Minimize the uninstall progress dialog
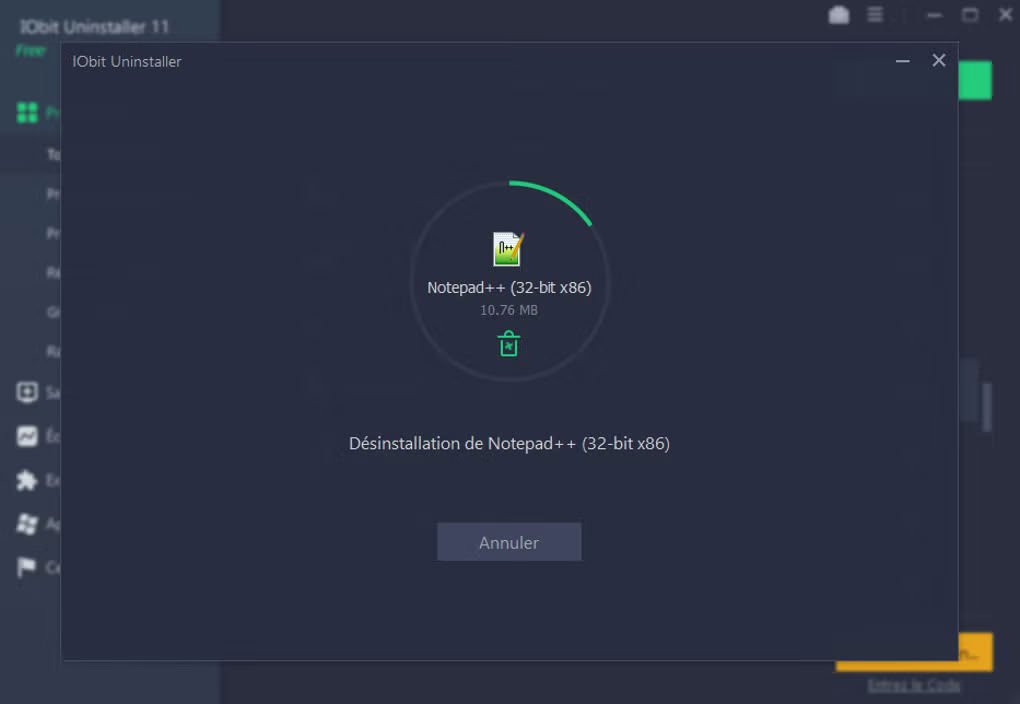Viewport: 1020px width, 704px height. click(x=902, y=60)
